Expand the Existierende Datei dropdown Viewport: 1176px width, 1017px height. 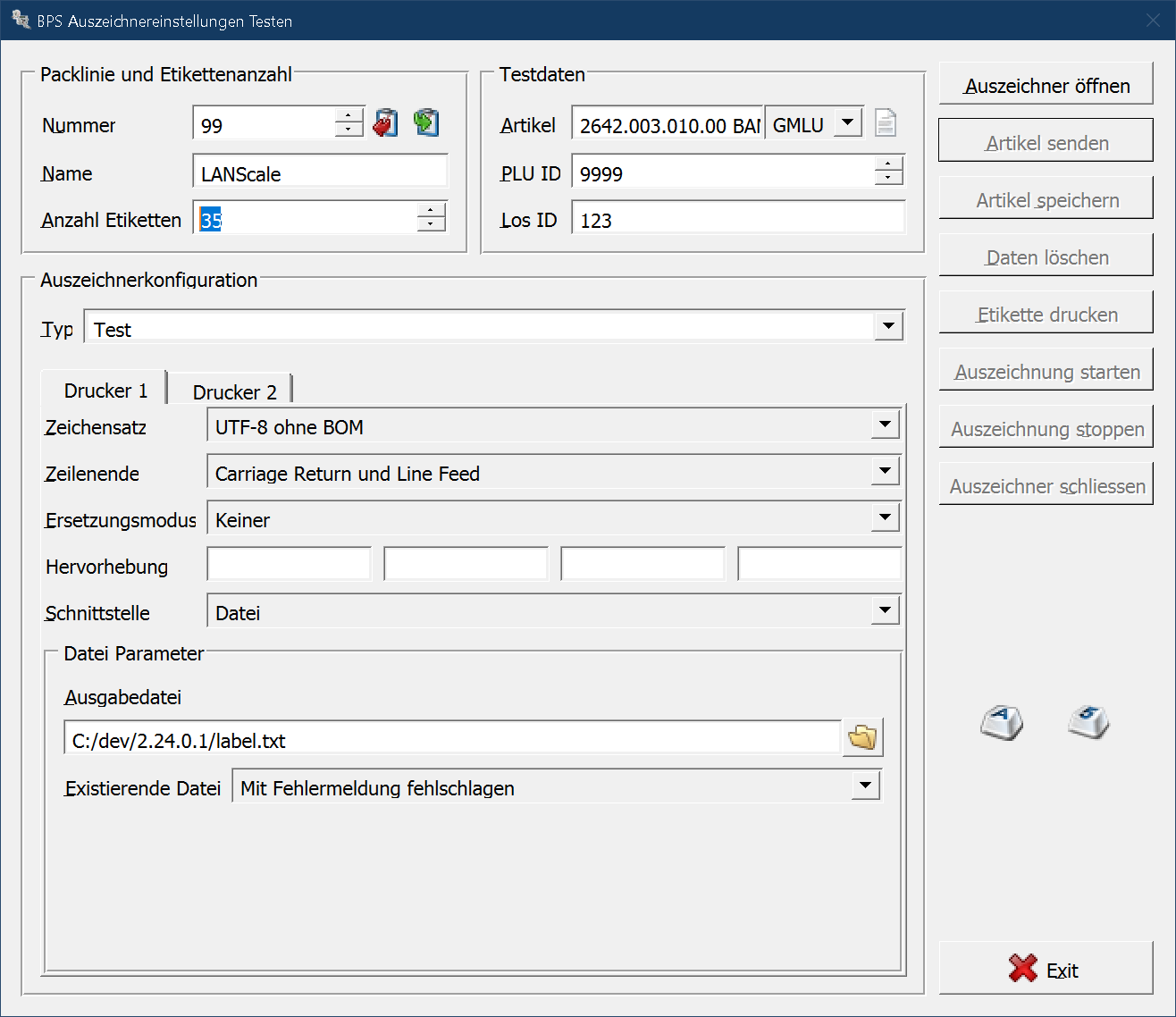pos(864,786)
